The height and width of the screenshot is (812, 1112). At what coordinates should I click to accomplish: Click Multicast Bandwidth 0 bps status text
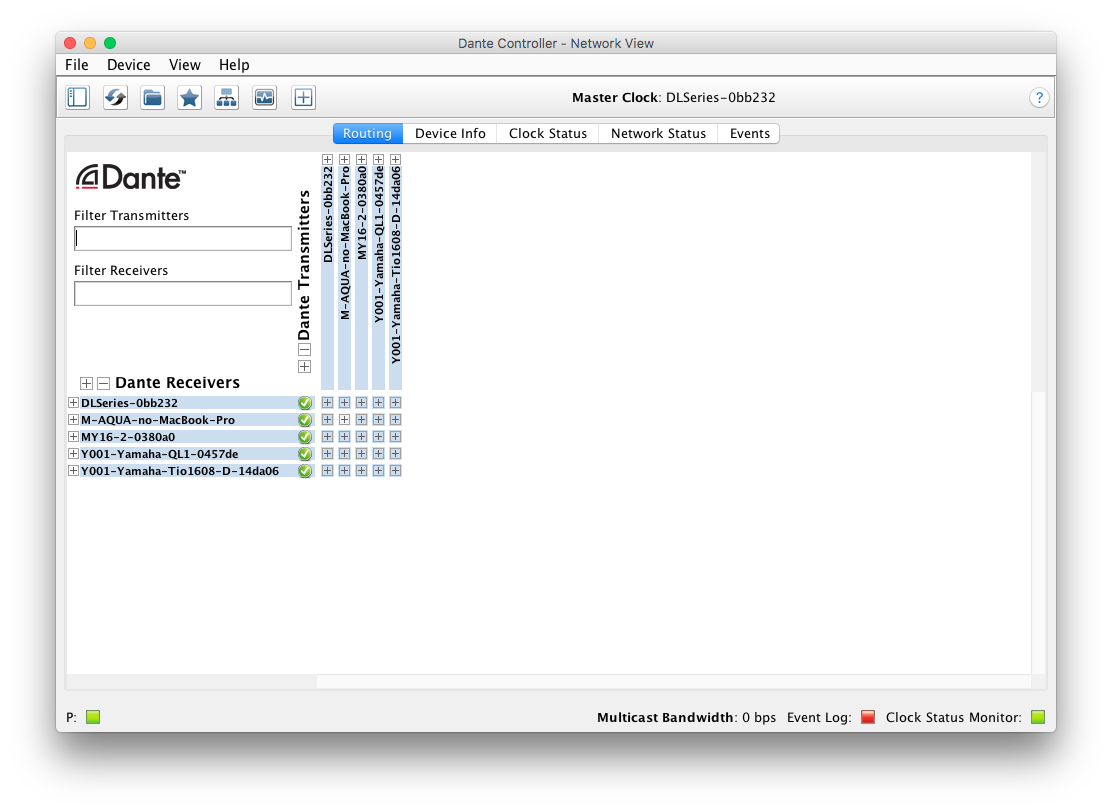tap(686, 717)
